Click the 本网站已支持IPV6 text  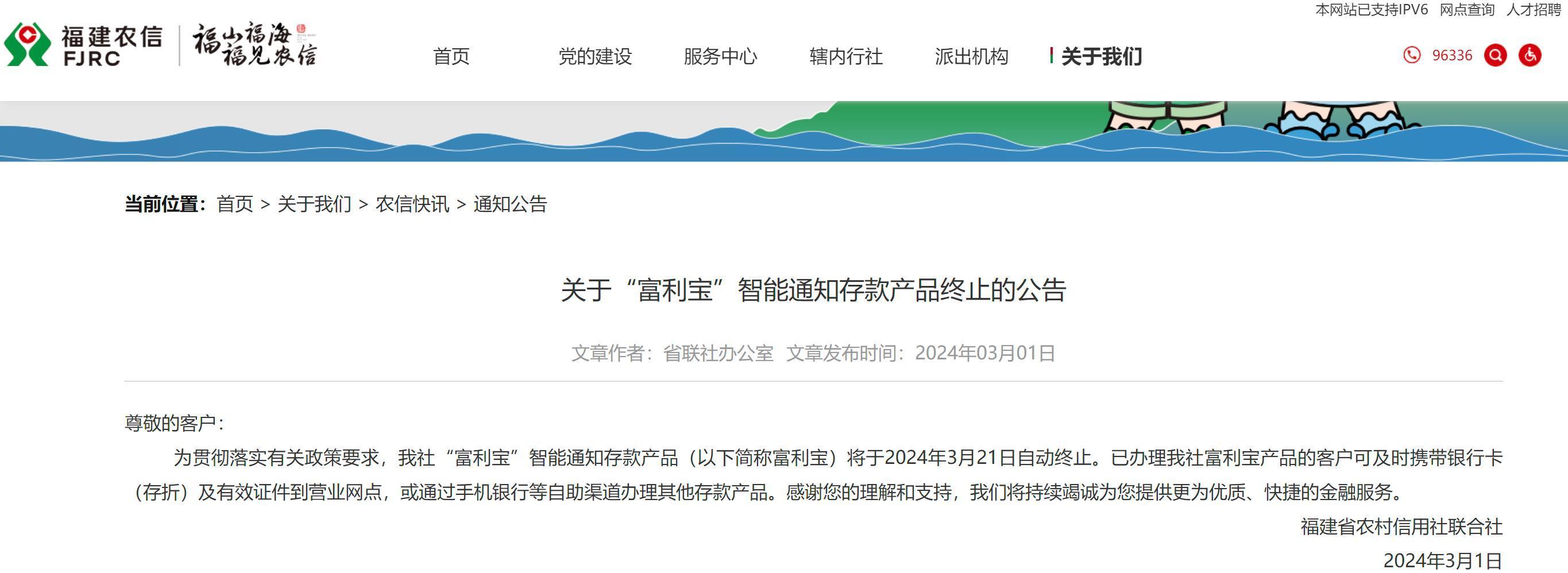click(1372, 10)
